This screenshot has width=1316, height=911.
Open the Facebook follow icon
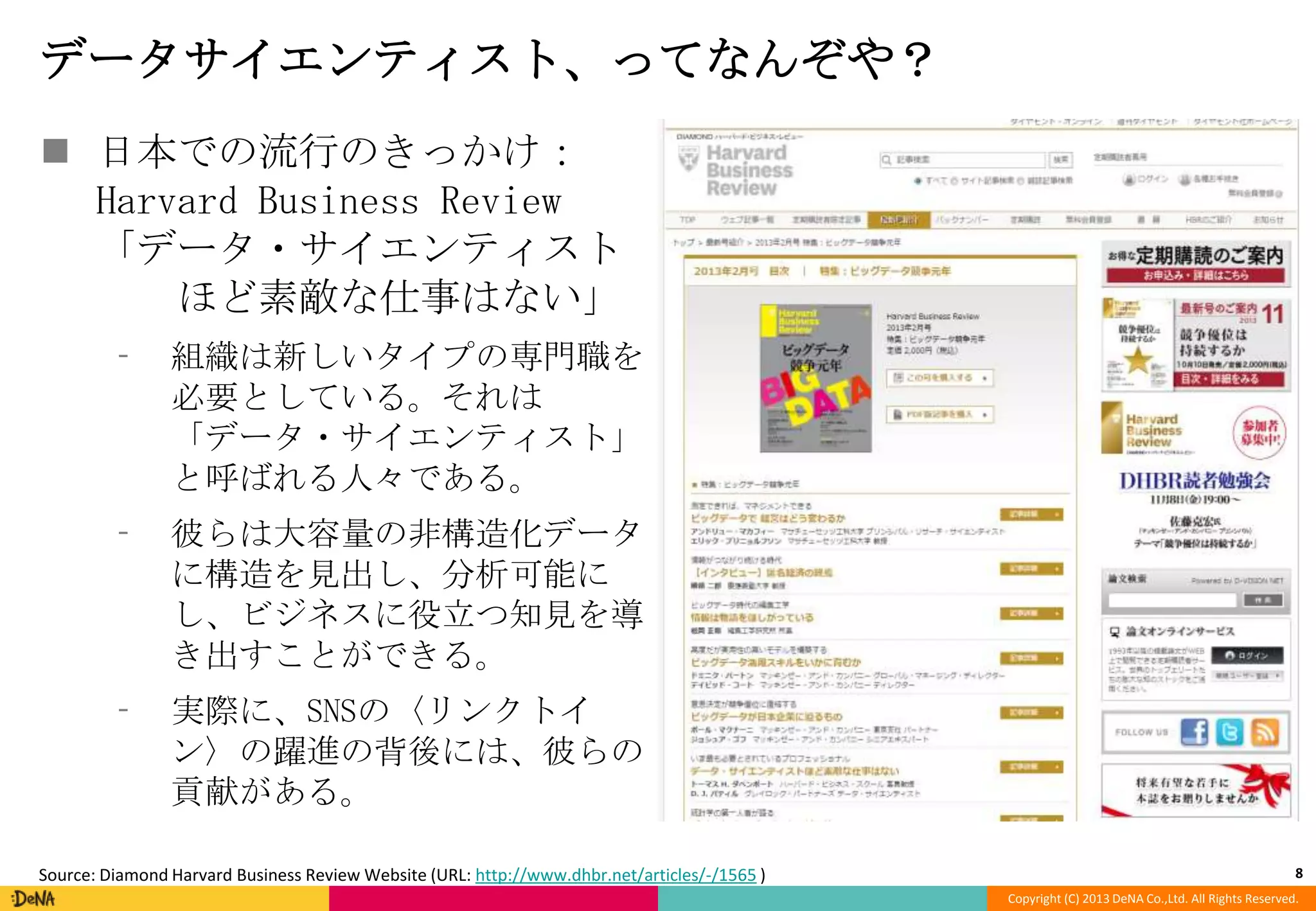[x=1195, y=732]
